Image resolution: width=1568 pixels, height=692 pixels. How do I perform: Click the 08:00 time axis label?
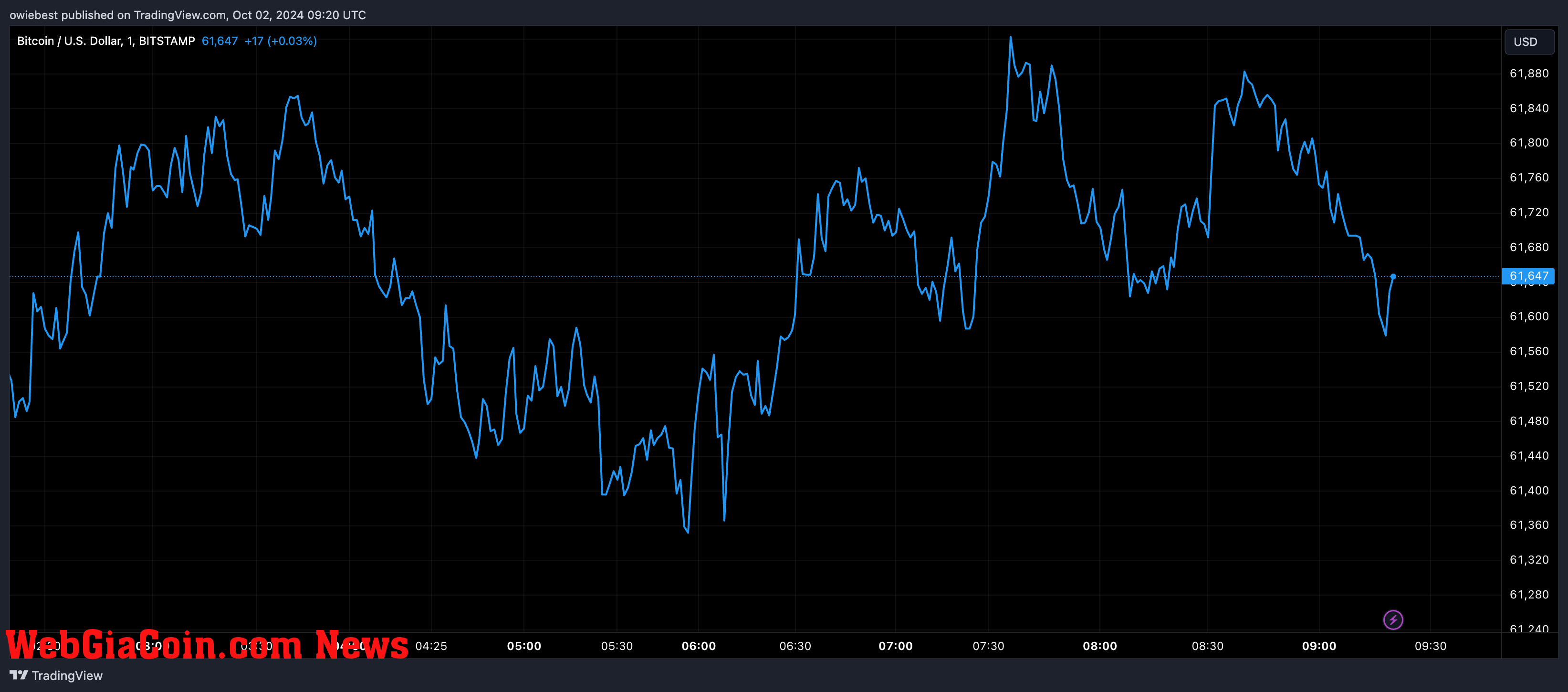click(x=1100, y=646)
